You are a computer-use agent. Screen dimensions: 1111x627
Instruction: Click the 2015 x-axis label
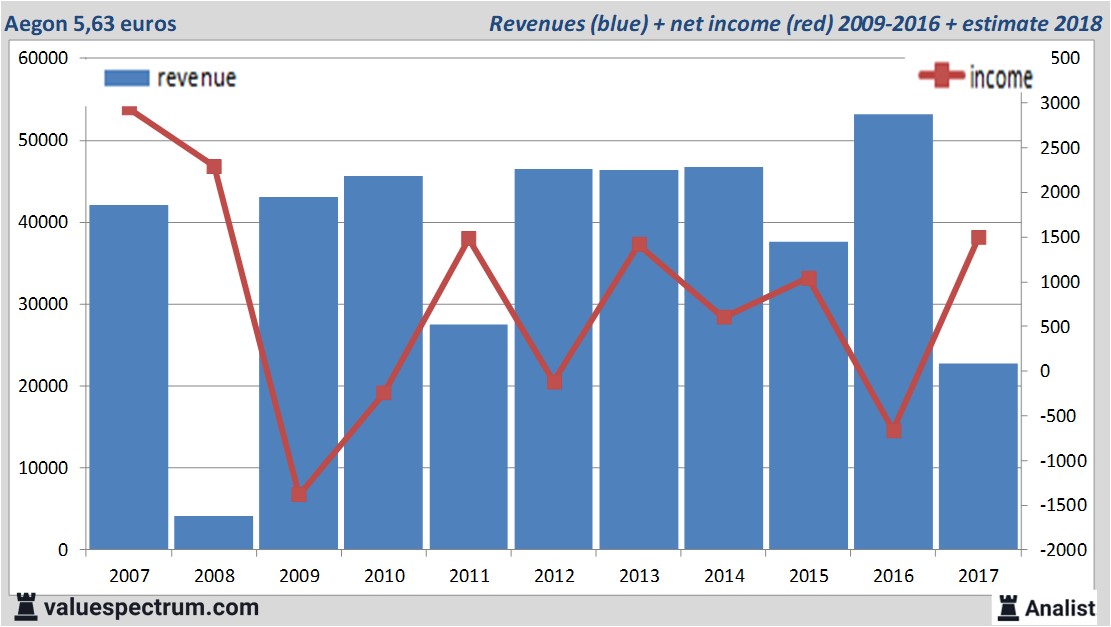pyautogui.click(x=808, y=576)
